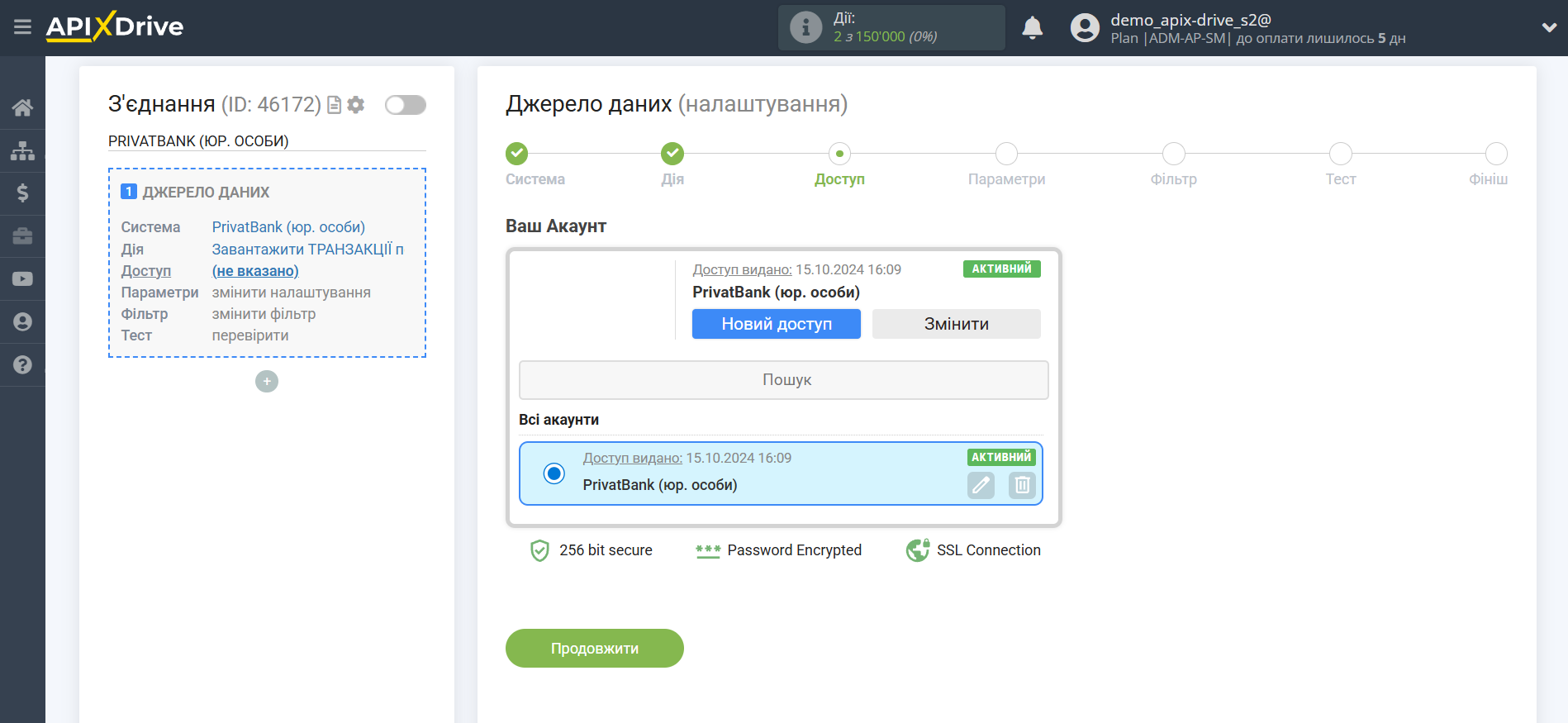This screenshot has height=723, width=1568.
Task: Open the connections sitemap icon
Action: [22, 150]
